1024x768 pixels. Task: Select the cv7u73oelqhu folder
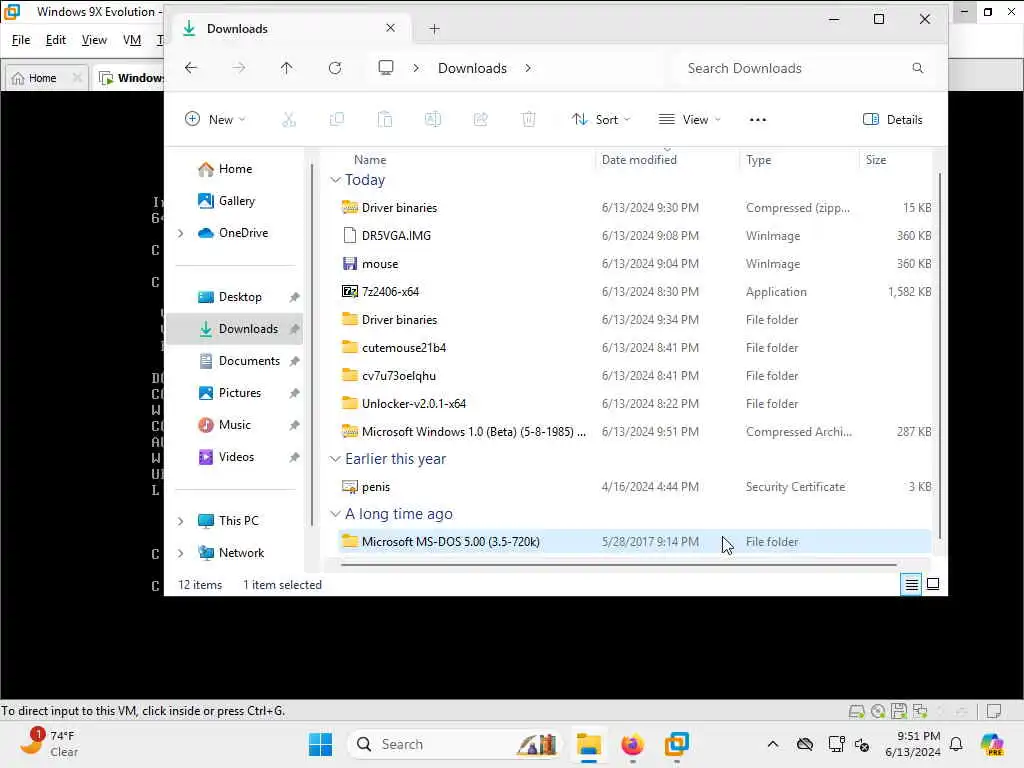(x=634, y=376)
